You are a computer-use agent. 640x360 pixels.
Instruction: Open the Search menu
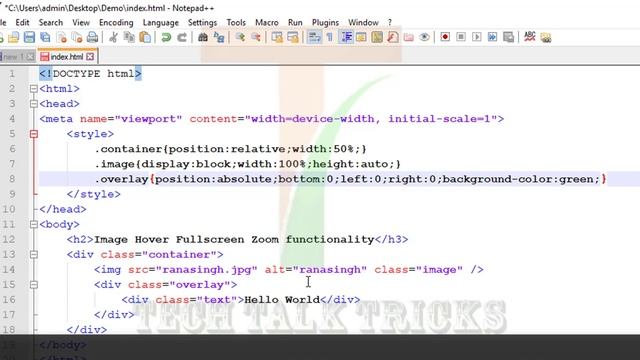click(x=51, y=22)
